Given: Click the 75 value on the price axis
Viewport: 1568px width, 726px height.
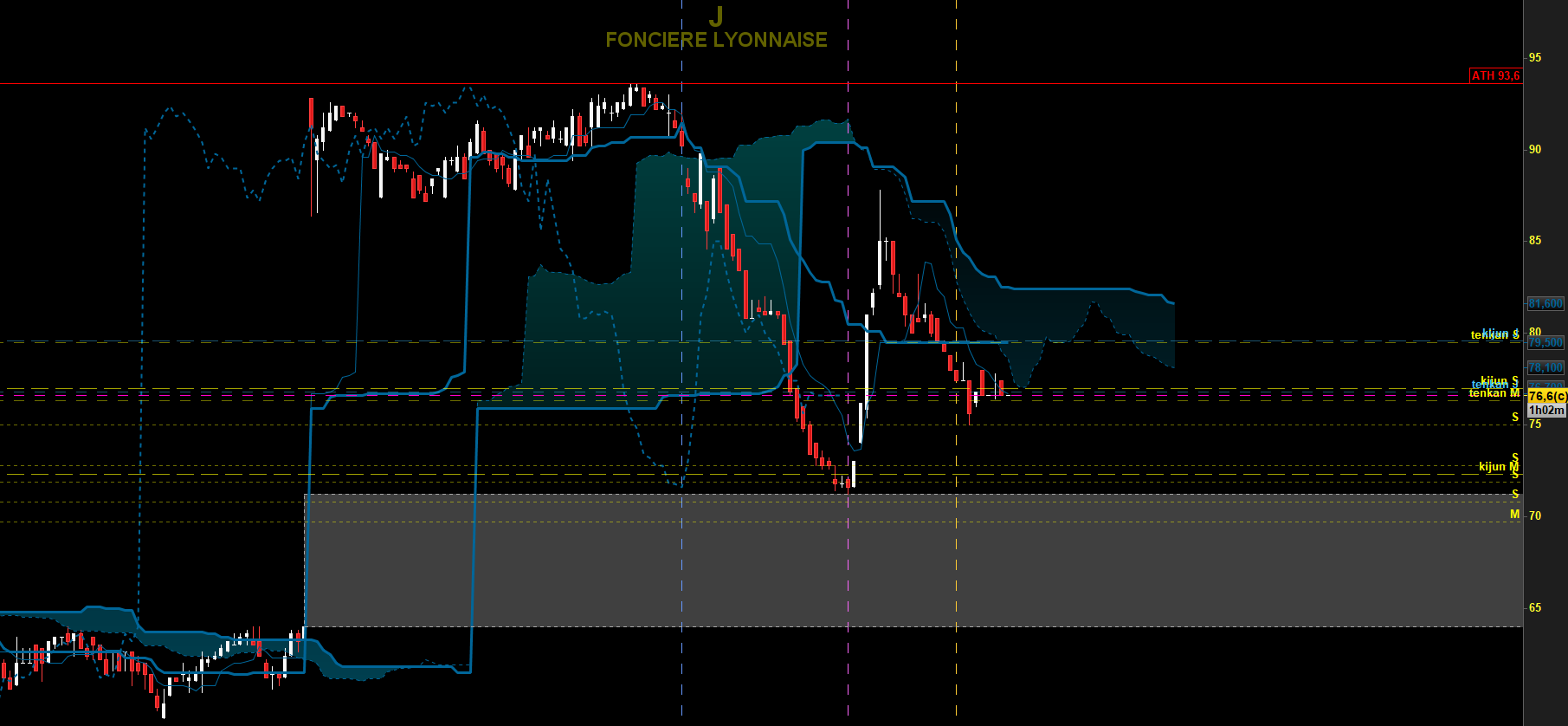Looking at the screenshot, I should (x=1535, y=424).
